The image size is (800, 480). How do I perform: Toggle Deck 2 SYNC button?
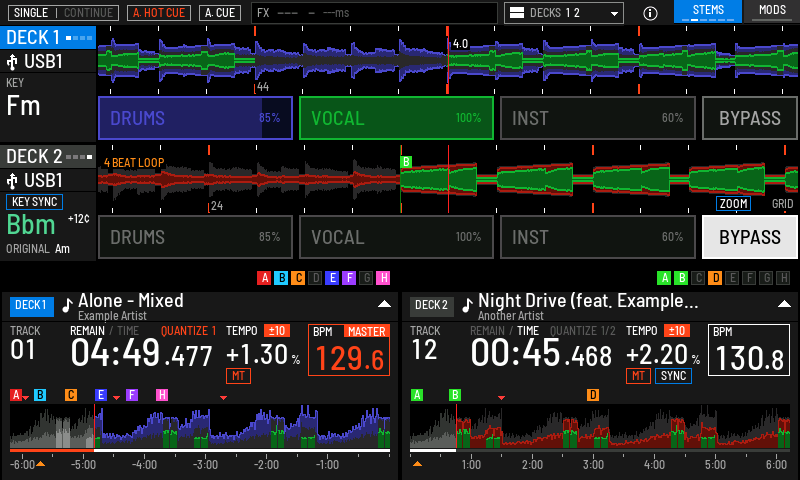[x=673, y=376]
